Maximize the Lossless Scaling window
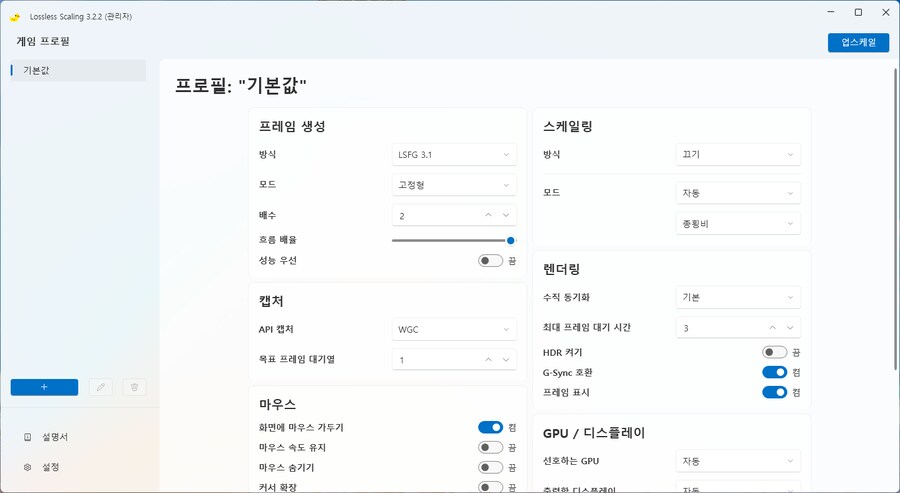The height and width of the screenshot is (493, 900). 858,12
